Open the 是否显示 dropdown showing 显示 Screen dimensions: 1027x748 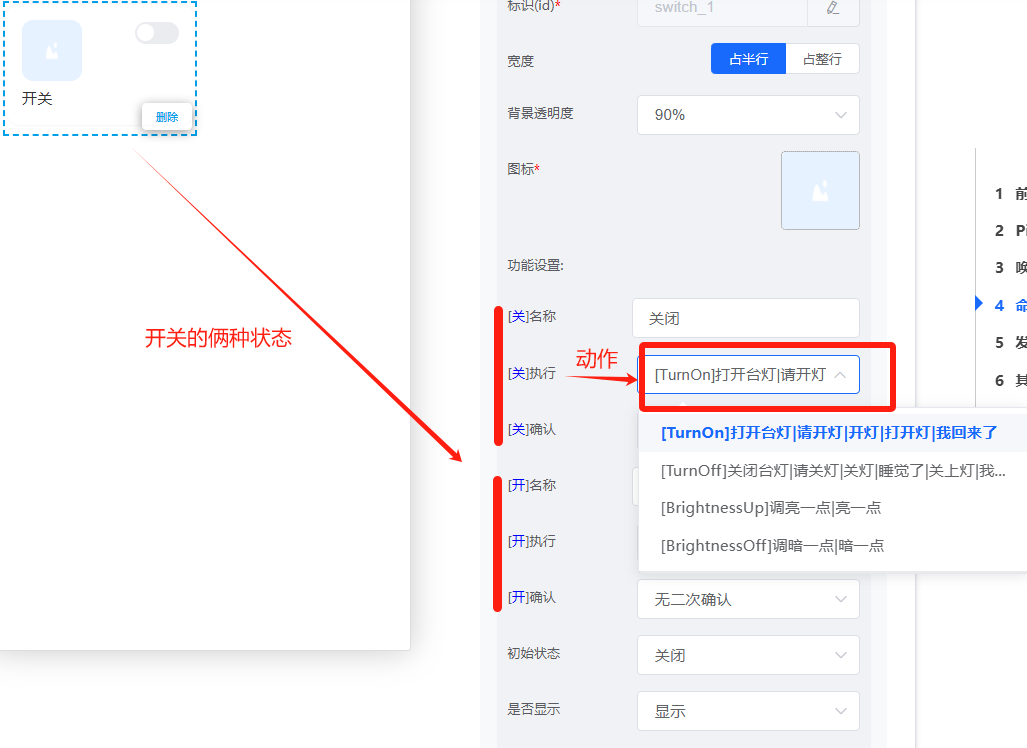748,711
